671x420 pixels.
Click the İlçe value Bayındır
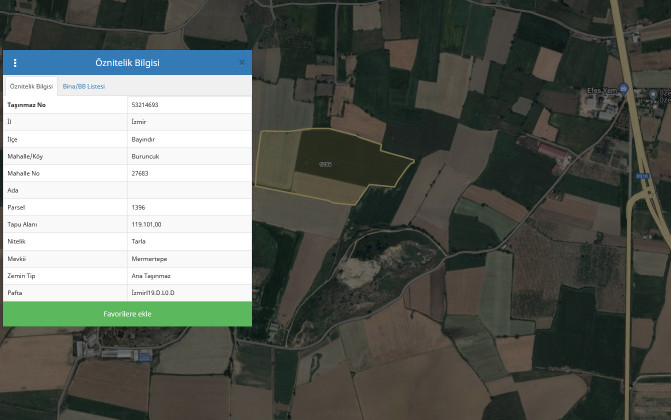[x=144, y=138]
